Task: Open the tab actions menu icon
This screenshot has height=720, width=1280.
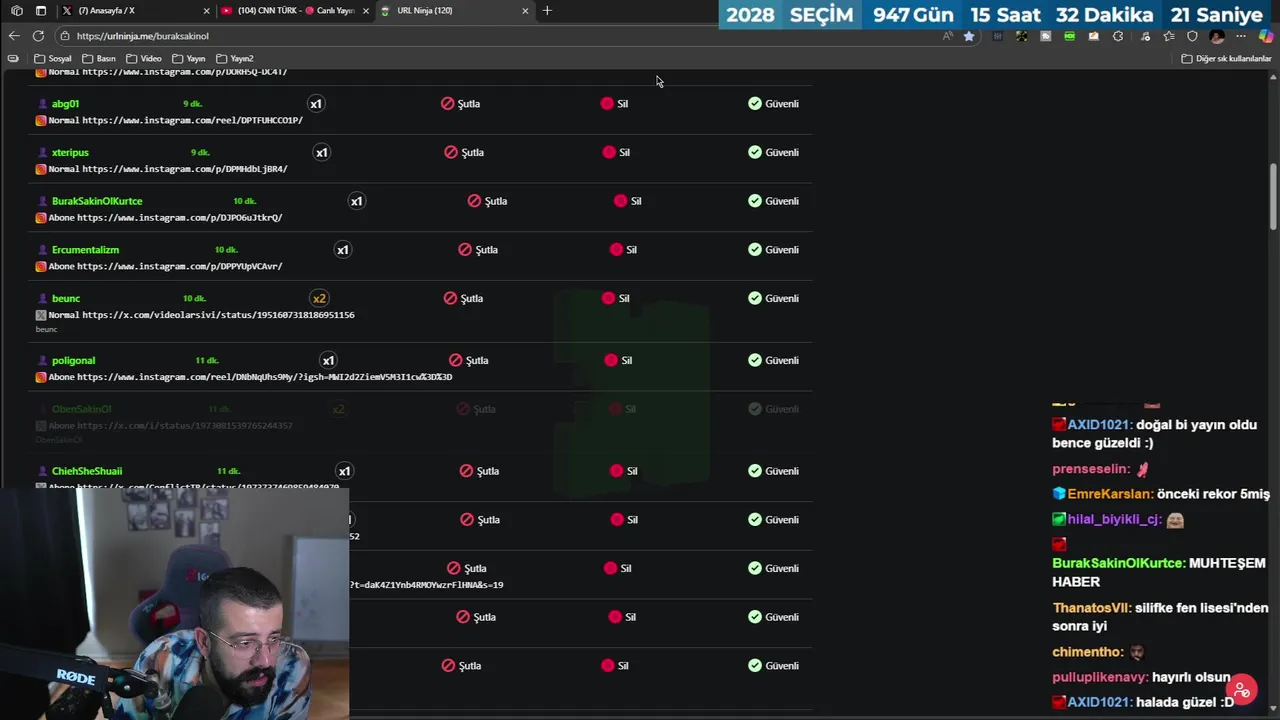Action: tap(41, 11)
